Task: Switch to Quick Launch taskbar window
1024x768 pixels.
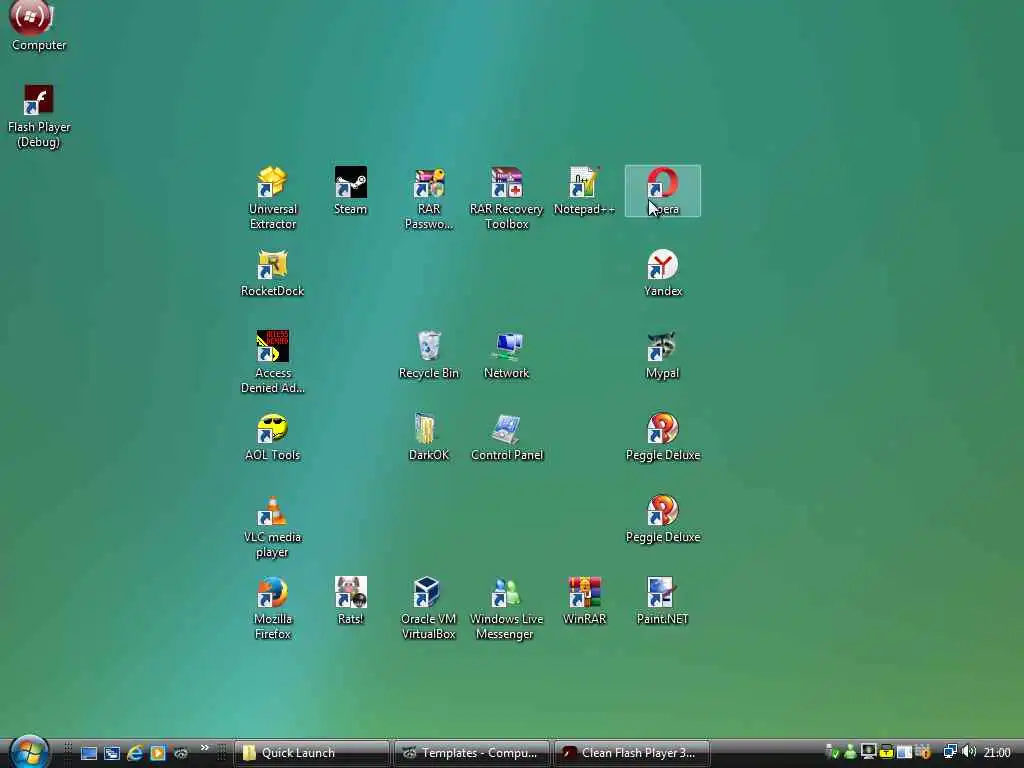Action: click(312, 753)
